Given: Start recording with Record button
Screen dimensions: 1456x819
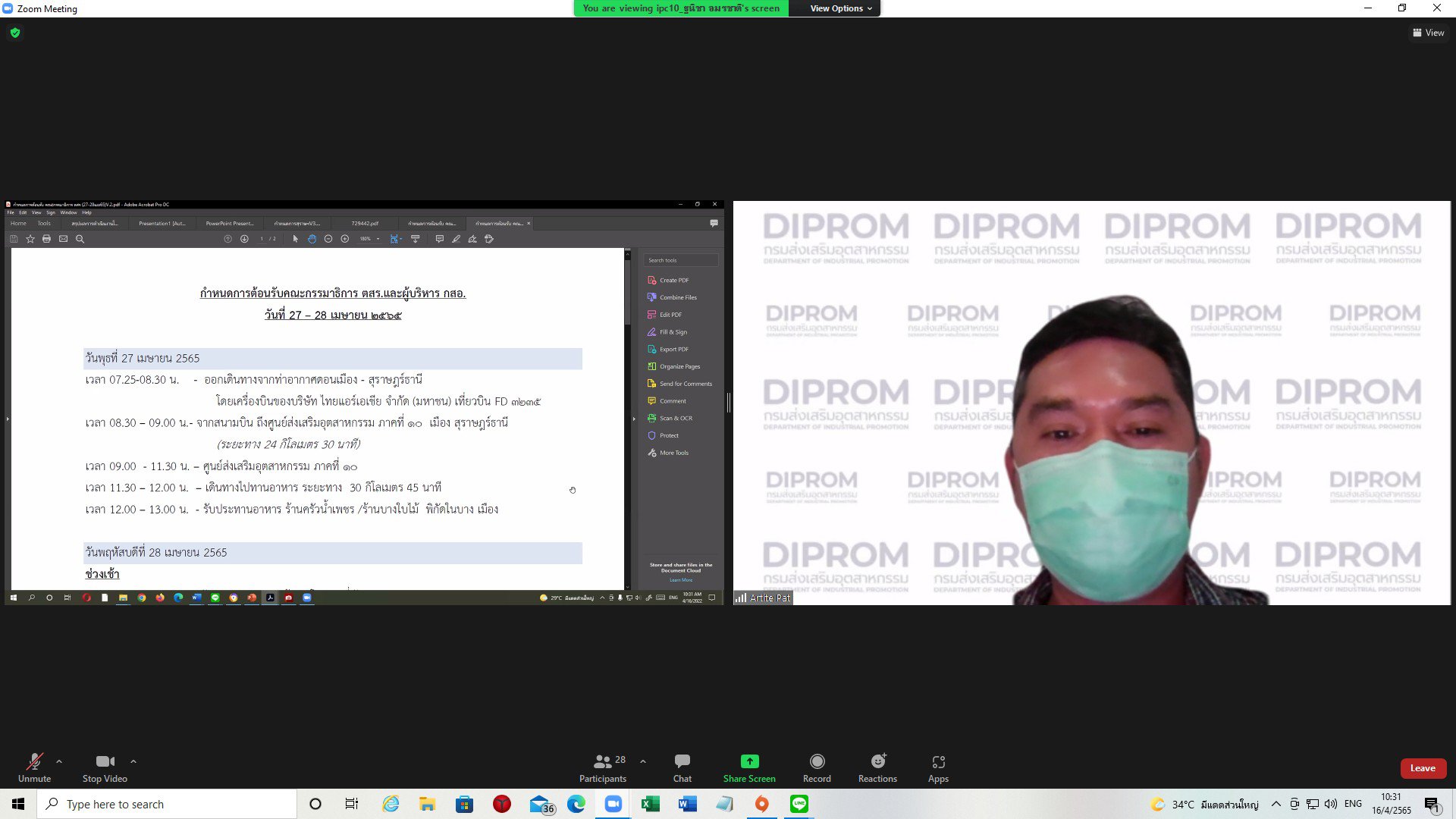Looking at the screenshot, I should tap(817, 767).
